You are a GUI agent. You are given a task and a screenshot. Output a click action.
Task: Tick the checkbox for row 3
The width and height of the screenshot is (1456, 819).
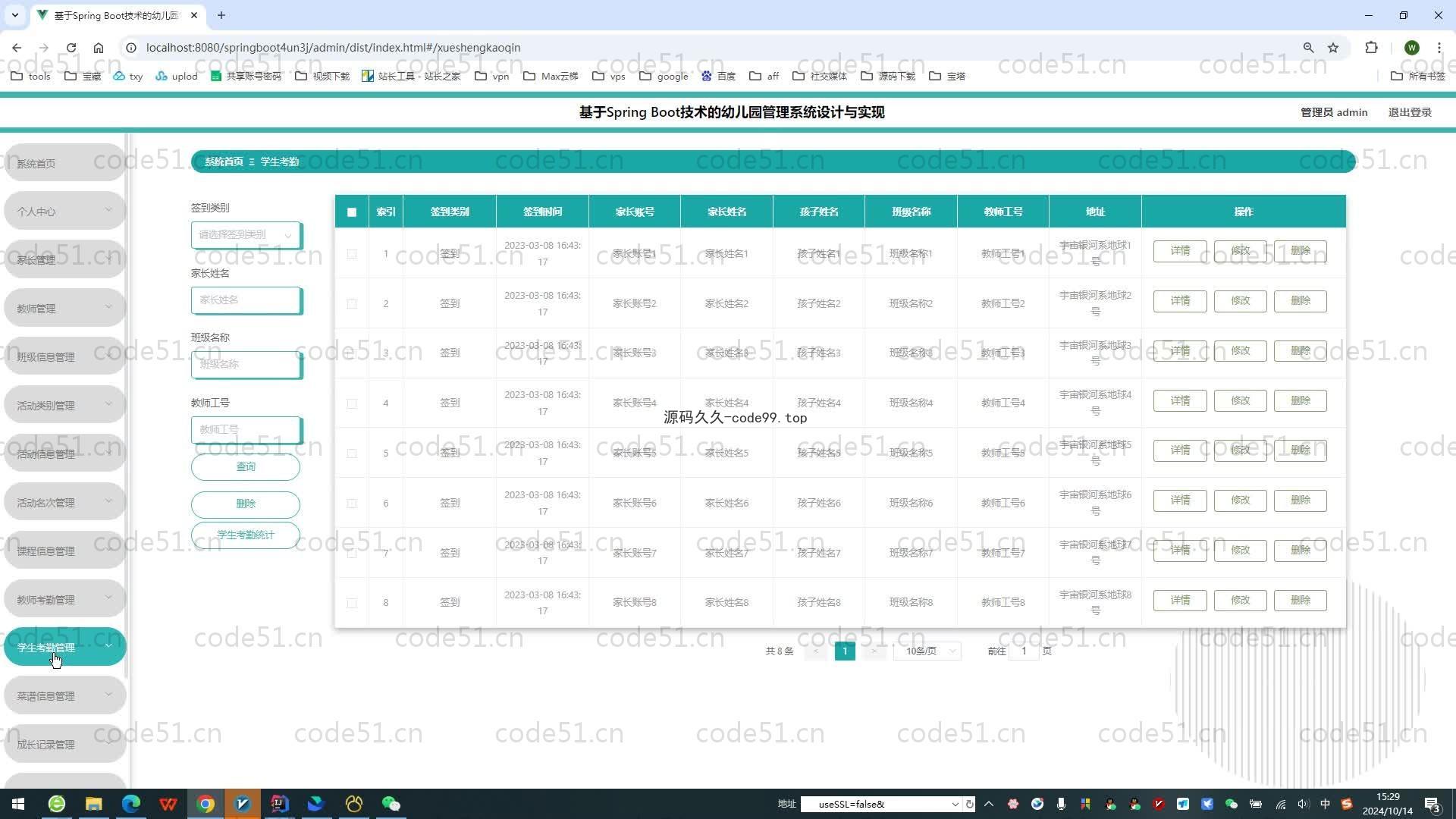pyautogui.click(x=352, y=353)
